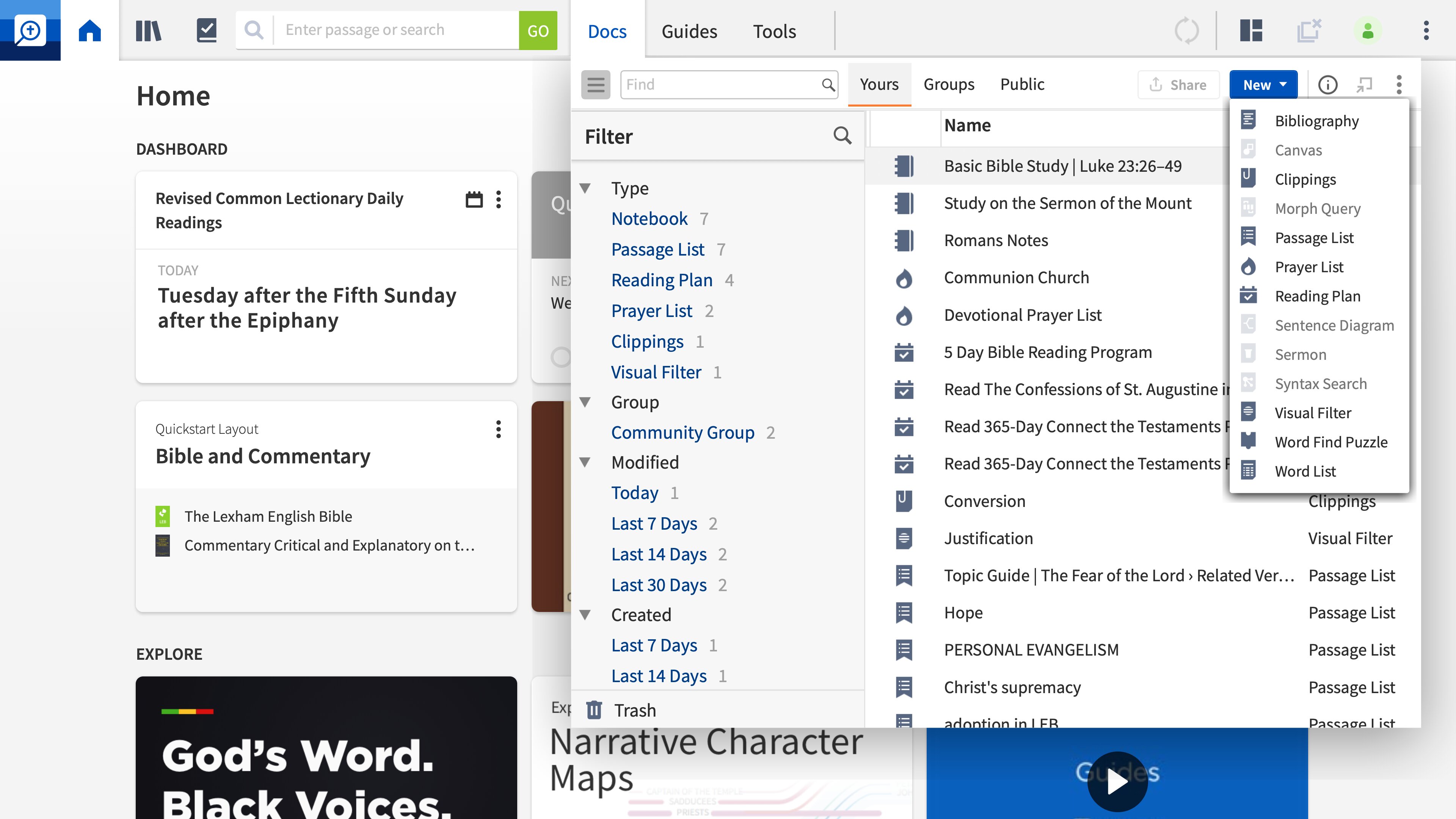Choose Reading Plan from New menu
The image size is (1456, 819).
1319,296
